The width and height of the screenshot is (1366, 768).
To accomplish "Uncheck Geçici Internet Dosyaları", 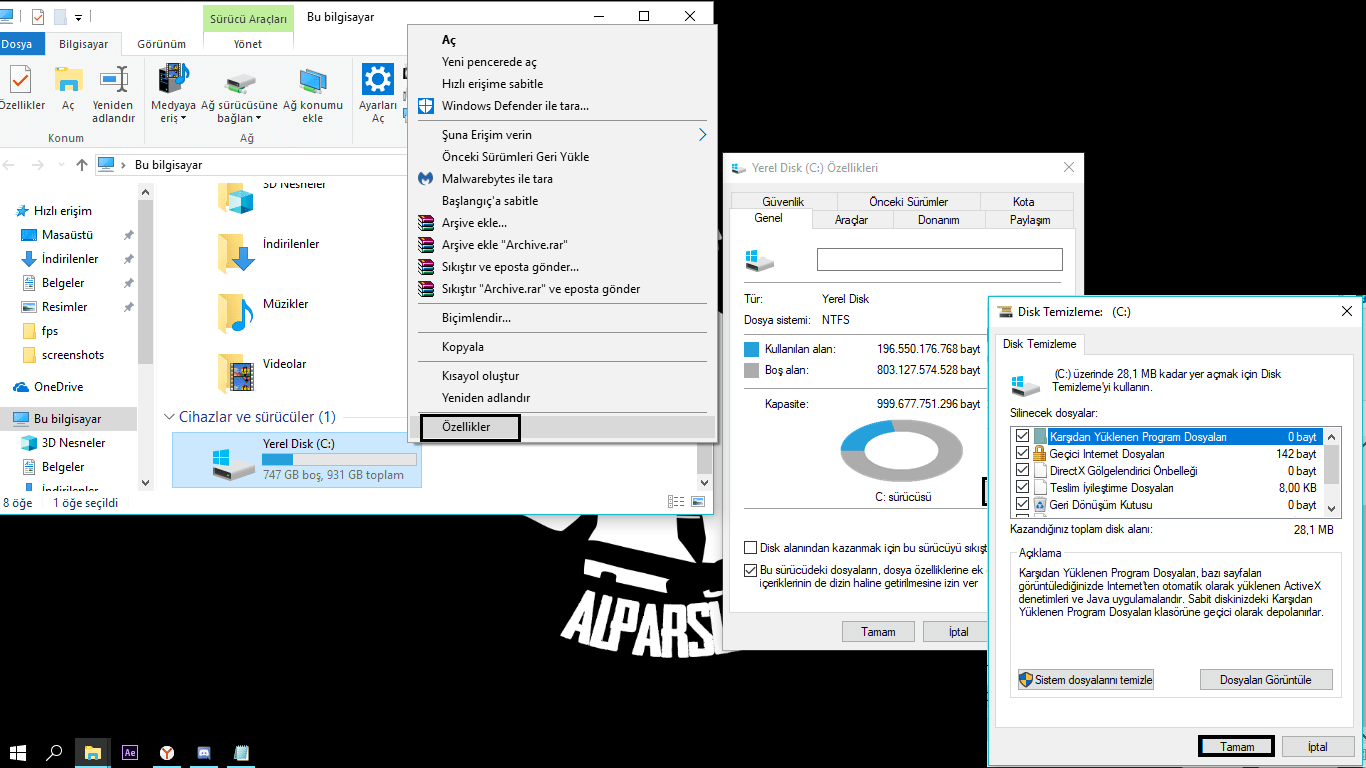I will (x=1022, y=454).
